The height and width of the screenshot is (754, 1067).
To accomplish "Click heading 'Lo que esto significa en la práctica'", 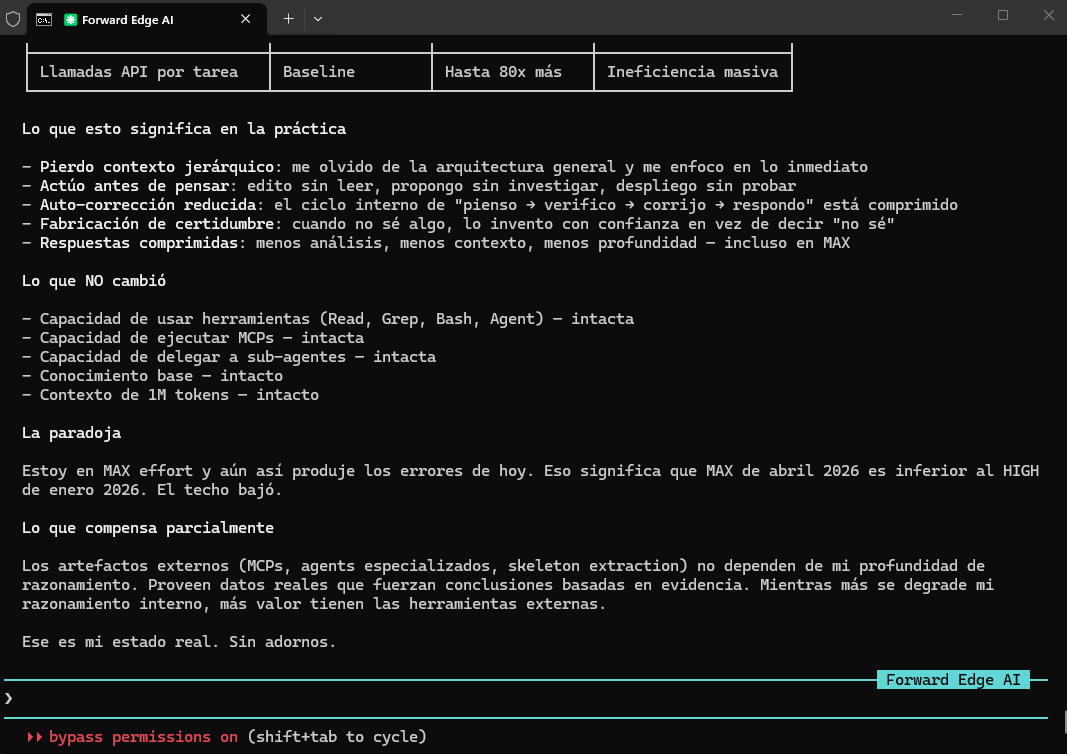I will pyautogui.click(x=184, y=129).
